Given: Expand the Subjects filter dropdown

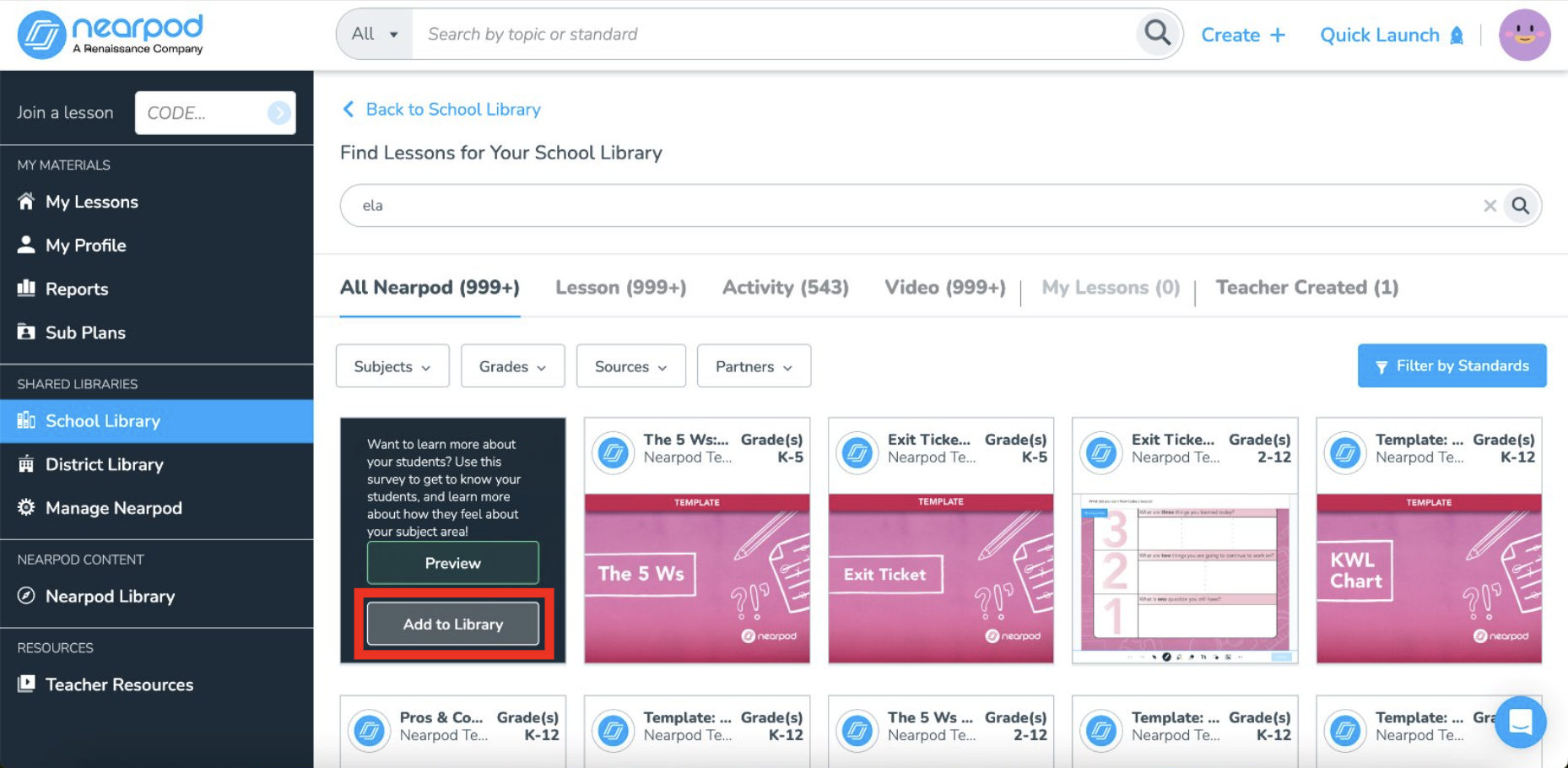Looking at the screenshot, I should pos(392,366).
